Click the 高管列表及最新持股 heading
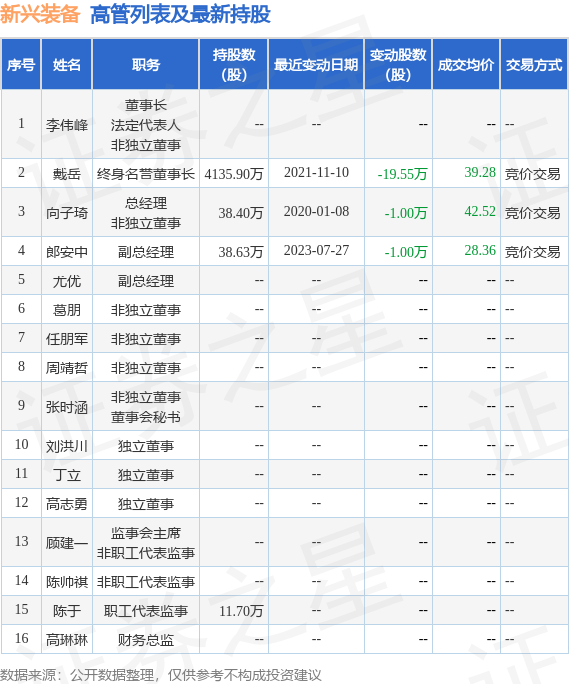569x684 pixels. point(180,14)
